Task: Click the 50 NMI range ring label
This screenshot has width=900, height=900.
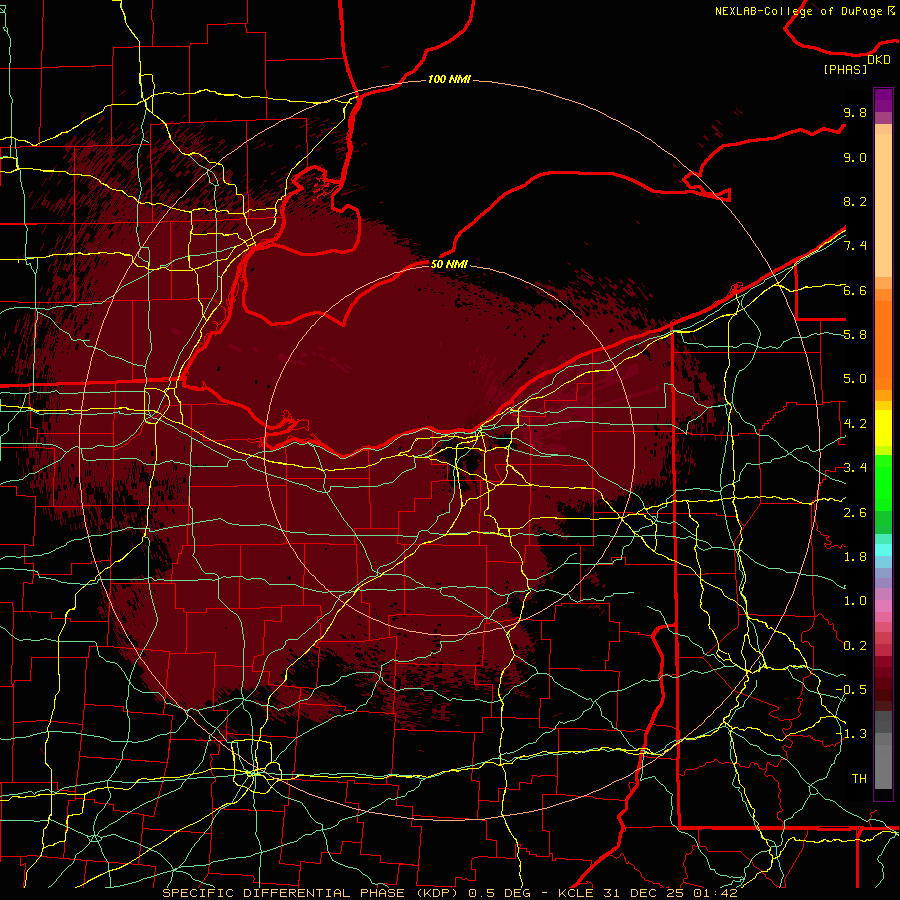Action: (449, 264)
